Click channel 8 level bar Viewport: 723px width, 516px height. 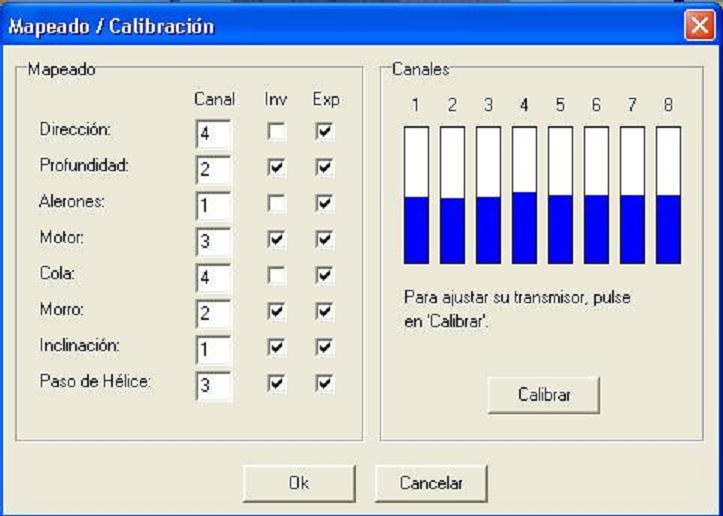(668, 195)
